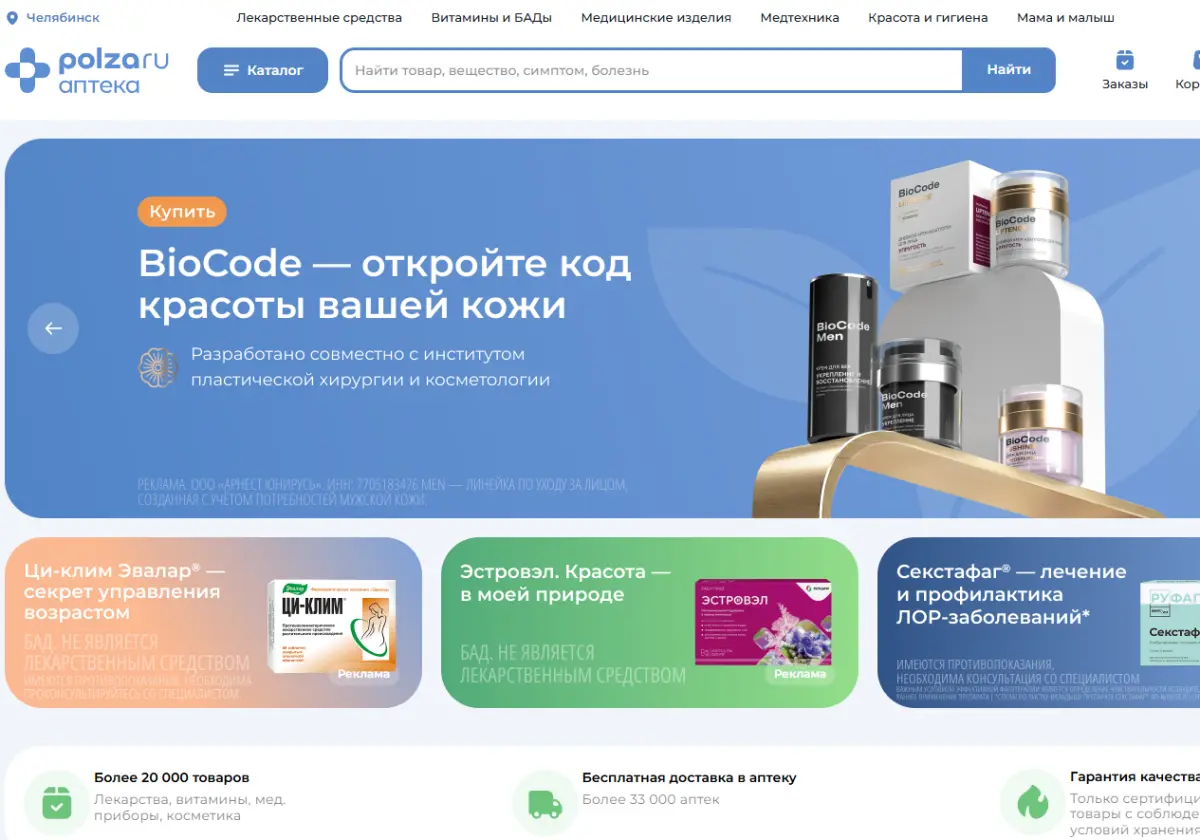The image size is (1200, 840).
Task: Focus the product search input field
Action: click(652, 70)
